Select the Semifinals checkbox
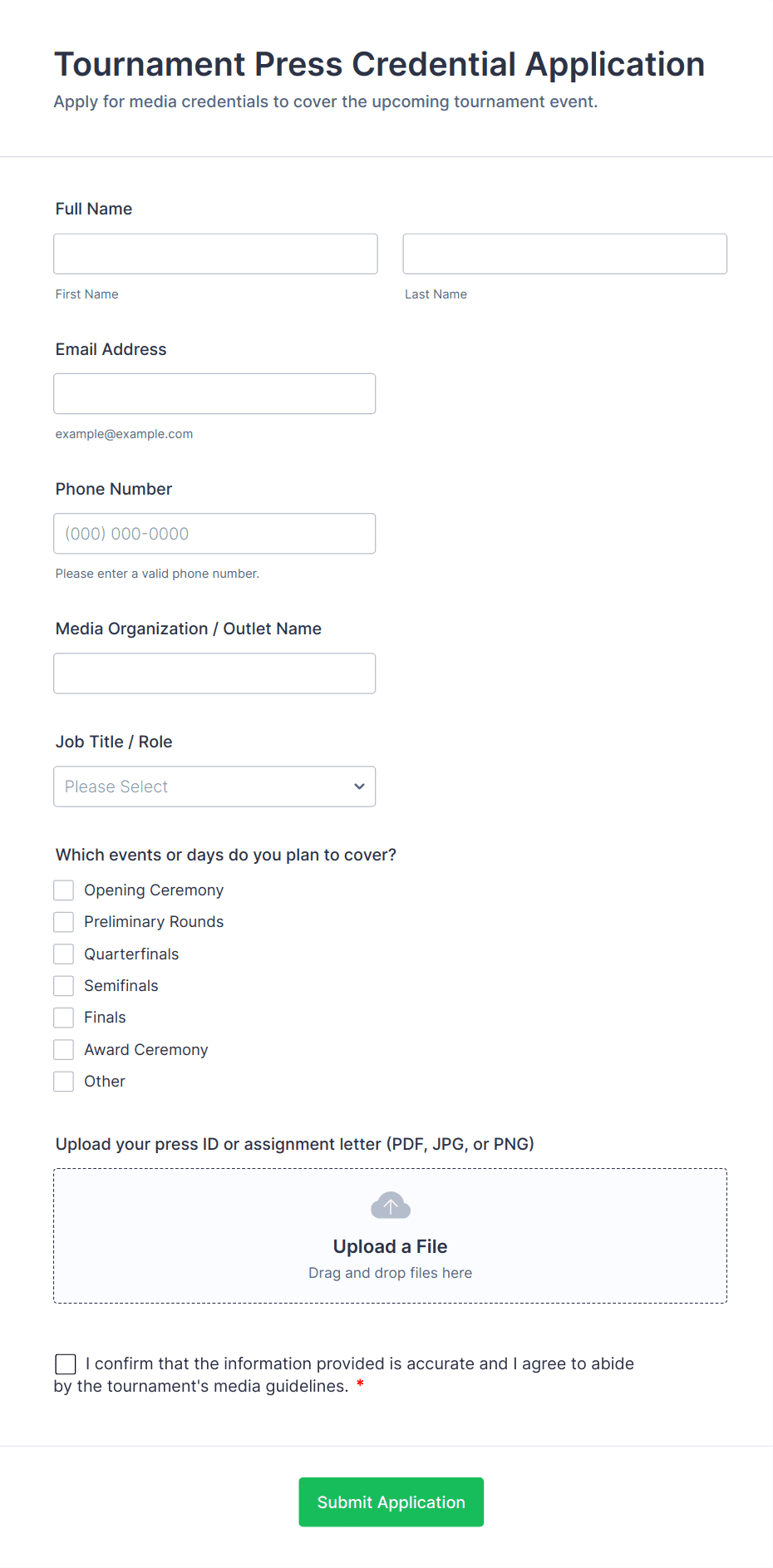 pyautogui.click(x=64, y=986)
